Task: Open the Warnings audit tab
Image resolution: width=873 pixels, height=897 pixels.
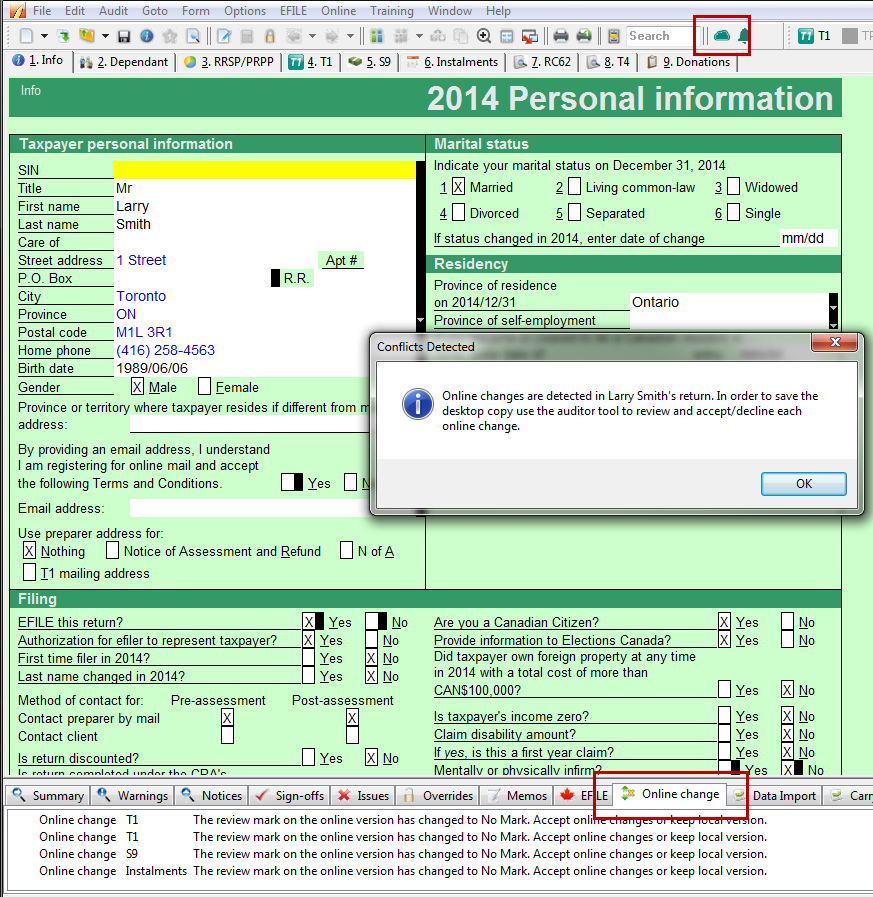Action: (x=134, y=795)
